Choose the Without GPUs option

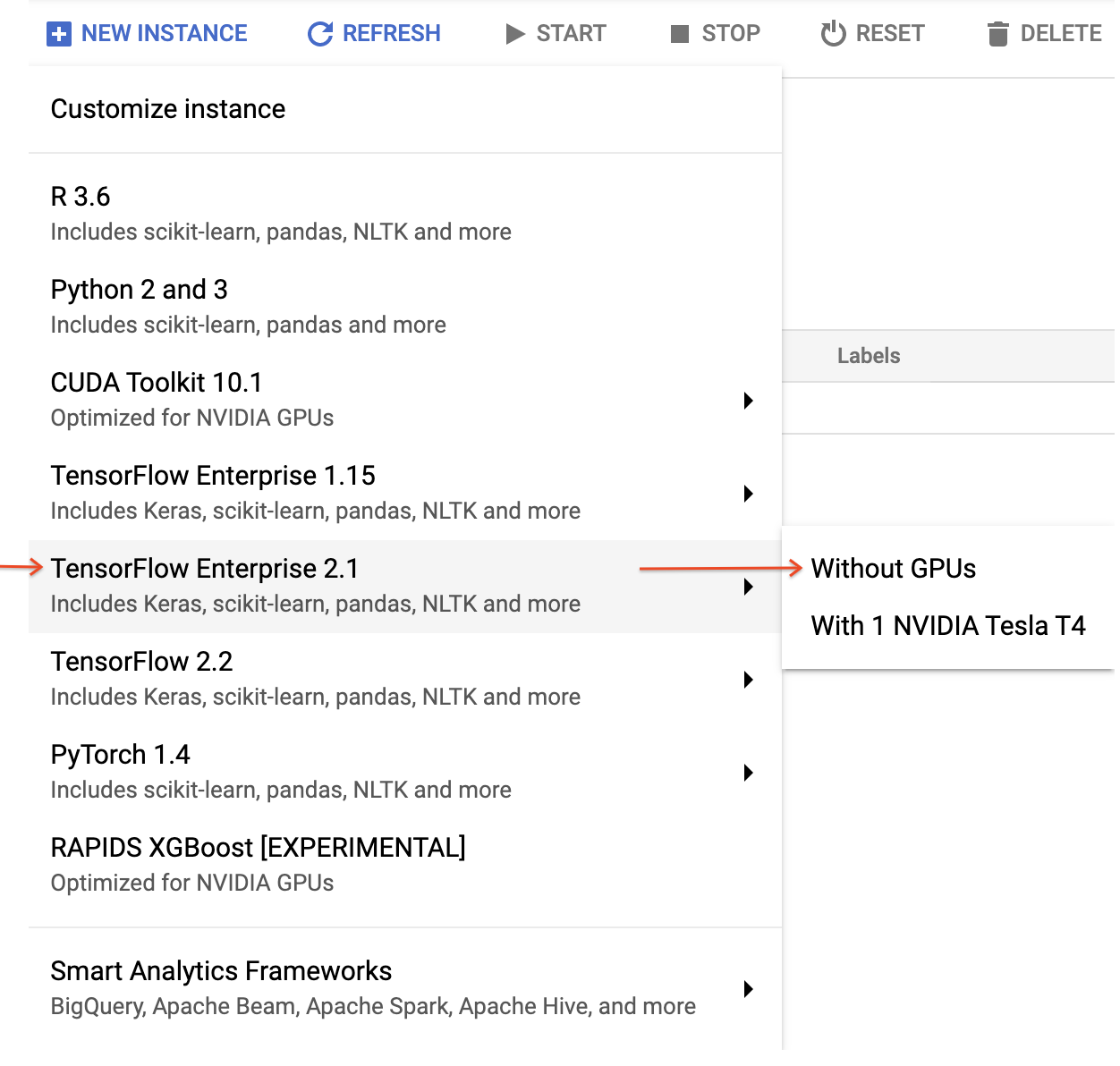coord(893,569)
